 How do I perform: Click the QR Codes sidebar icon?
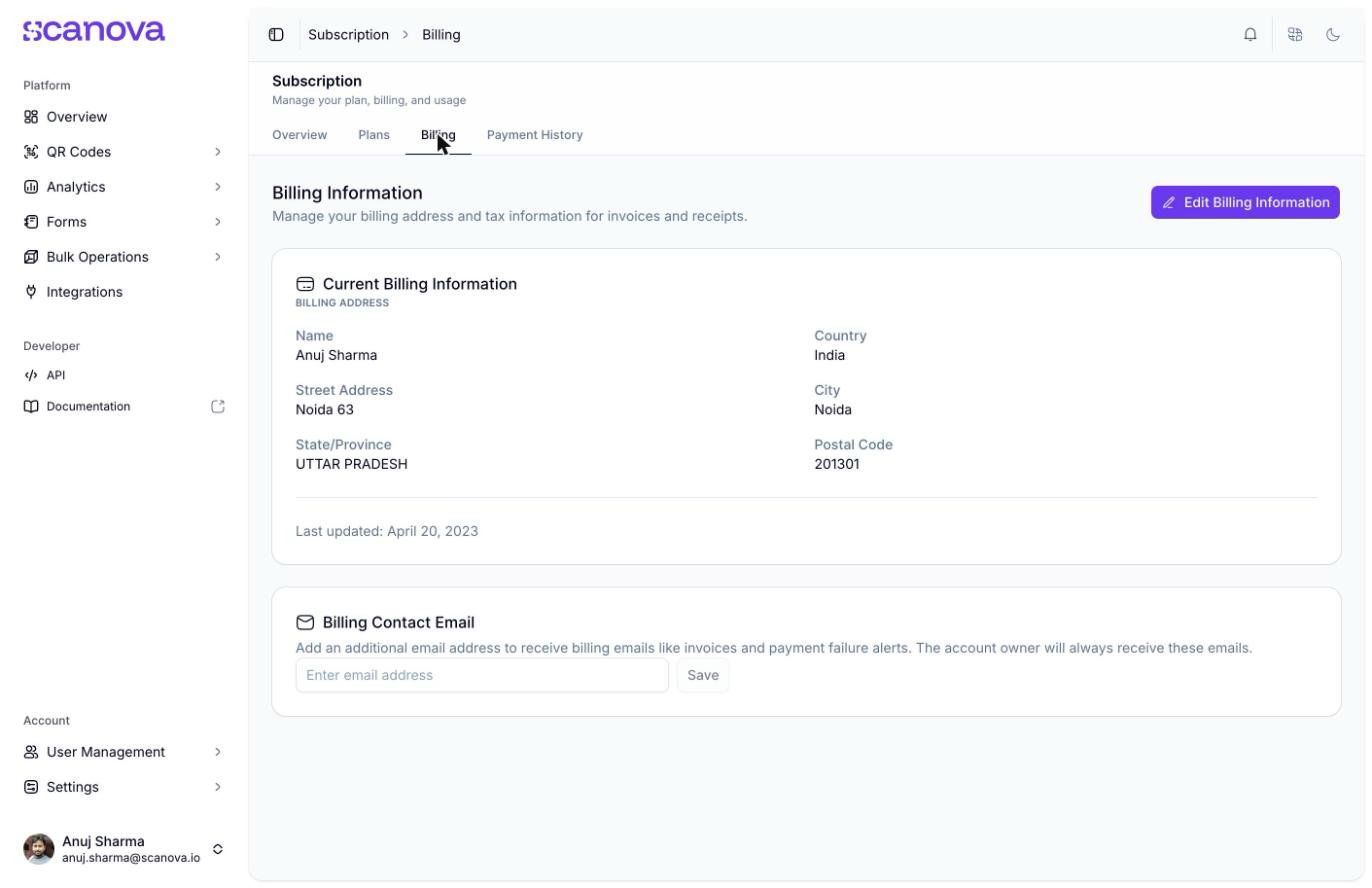pos(31,152)
